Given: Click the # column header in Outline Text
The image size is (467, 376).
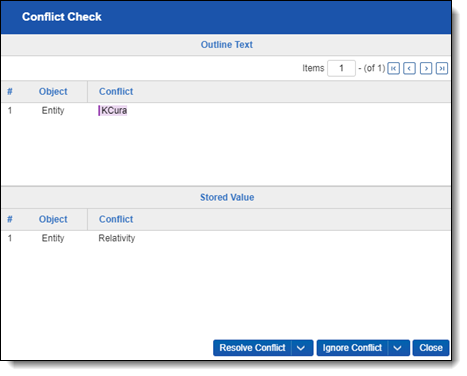Looking at the screenshot, I should point(10,91).
